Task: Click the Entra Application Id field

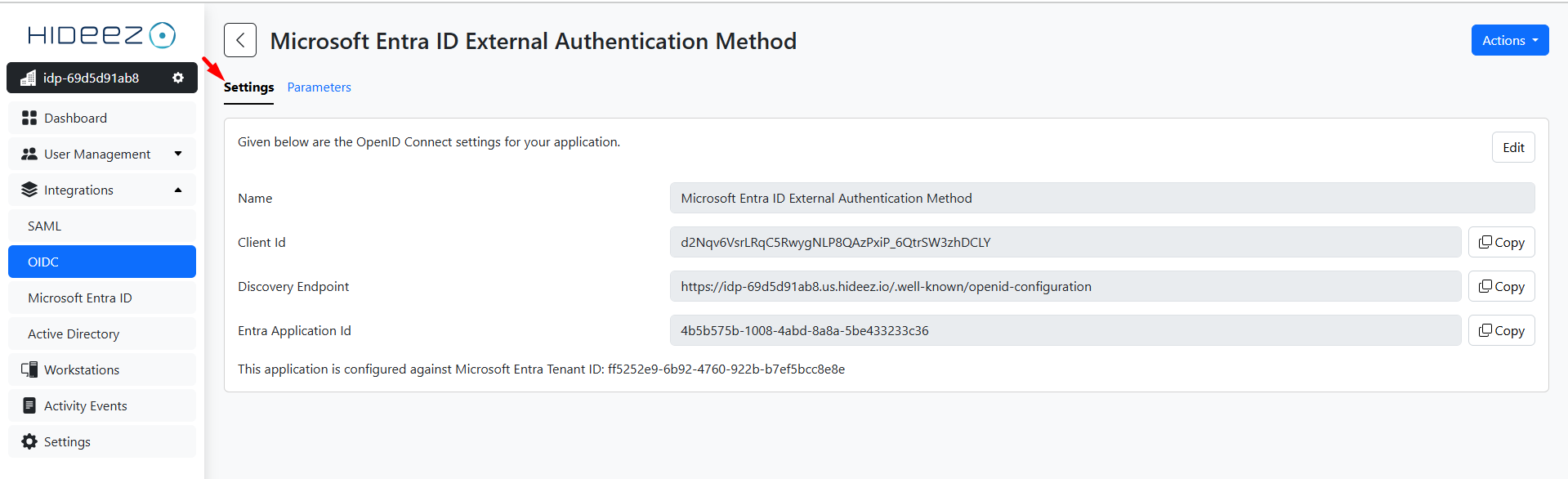Action: coord(1065,330)
